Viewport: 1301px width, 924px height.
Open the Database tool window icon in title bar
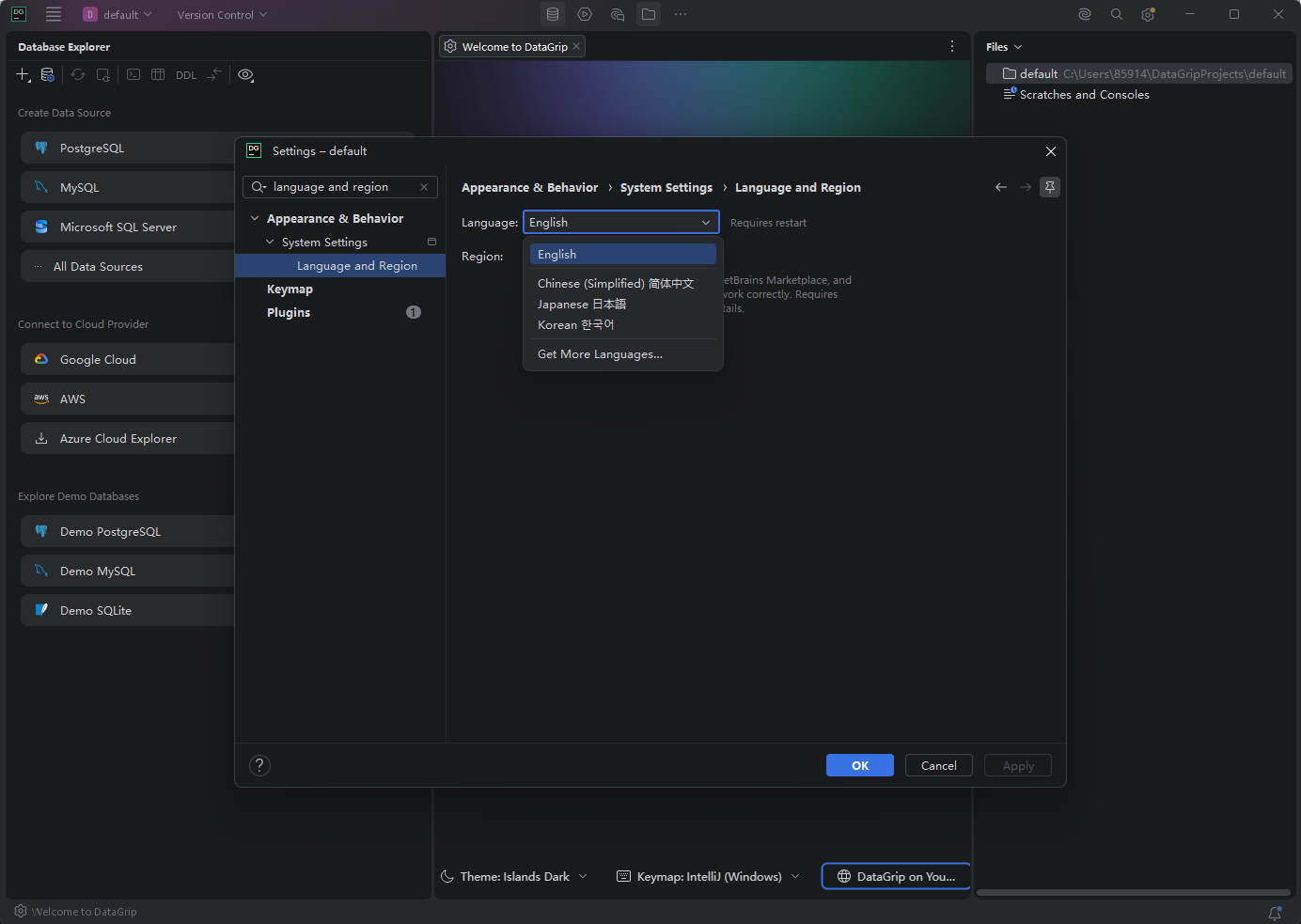tap(553, 14)
